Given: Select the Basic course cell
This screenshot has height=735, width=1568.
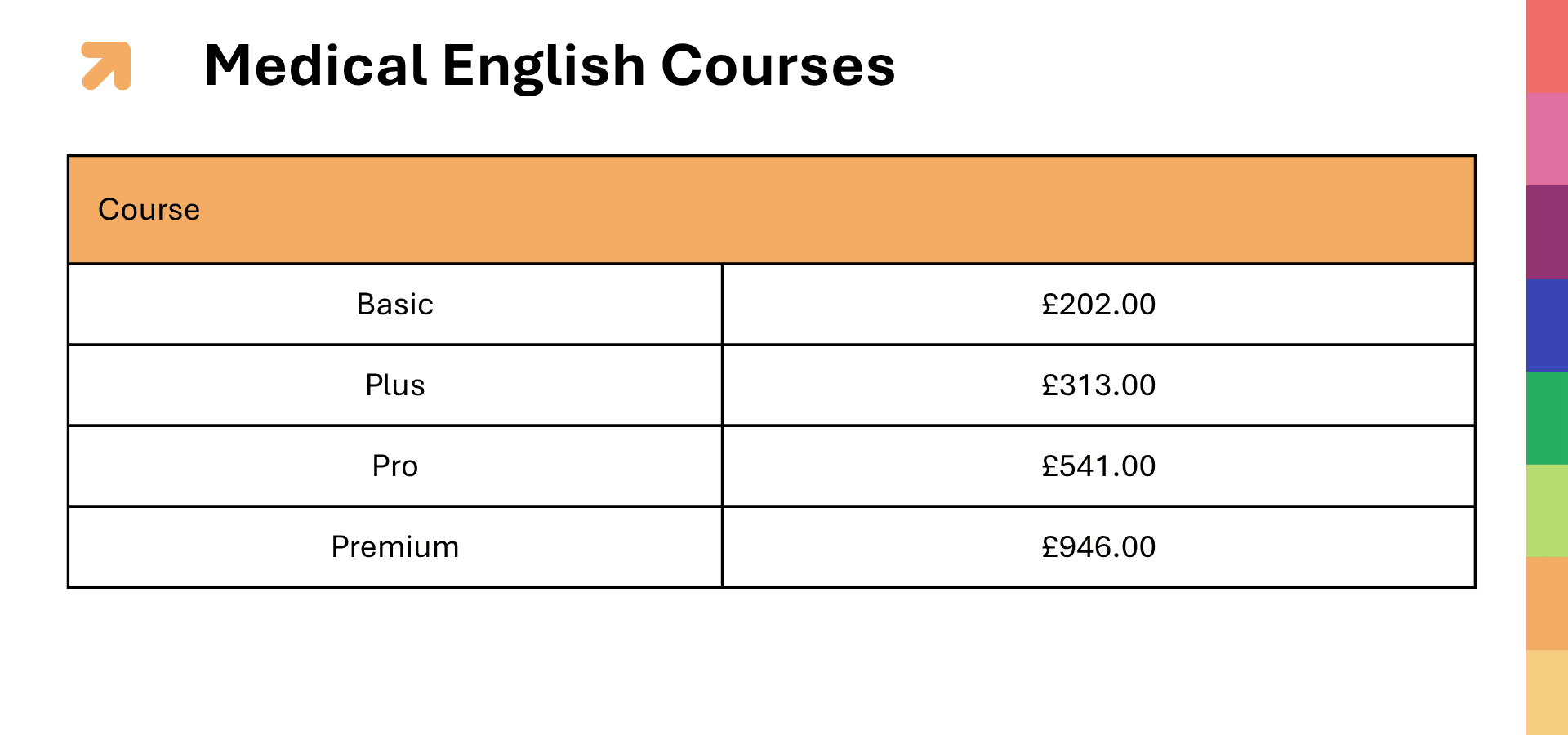Looking at the screenshot, I should [x=395, y=305].
